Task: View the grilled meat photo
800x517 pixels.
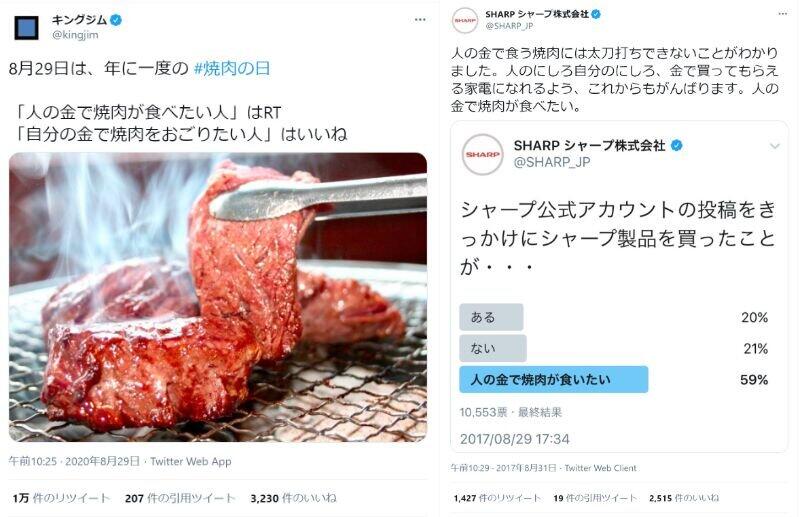Action: 218,297
